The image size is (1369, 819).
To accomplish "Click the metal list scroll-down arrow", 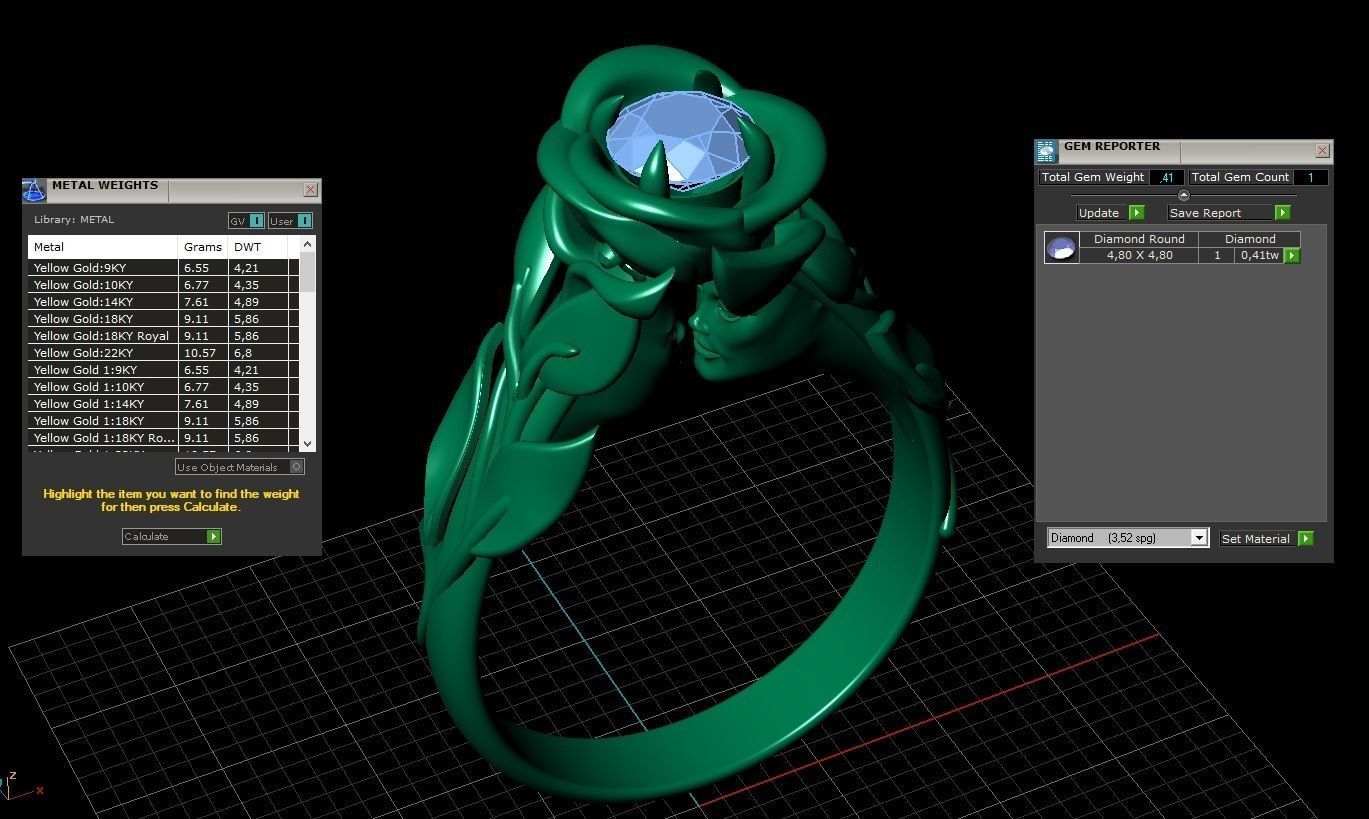I will tap(307, 443).
